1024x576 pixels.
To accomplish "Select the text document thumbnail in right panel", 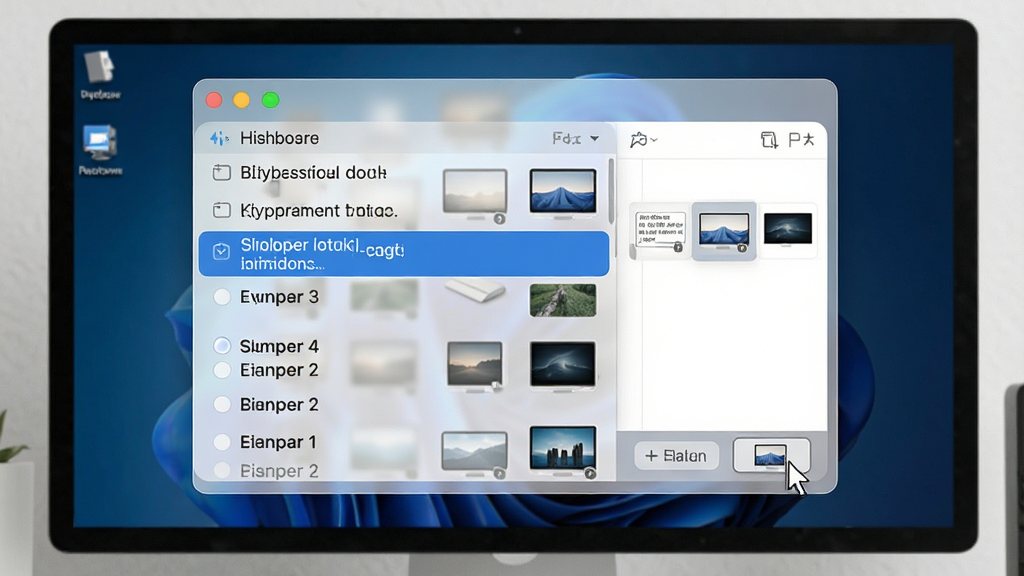I will point(660,231).
